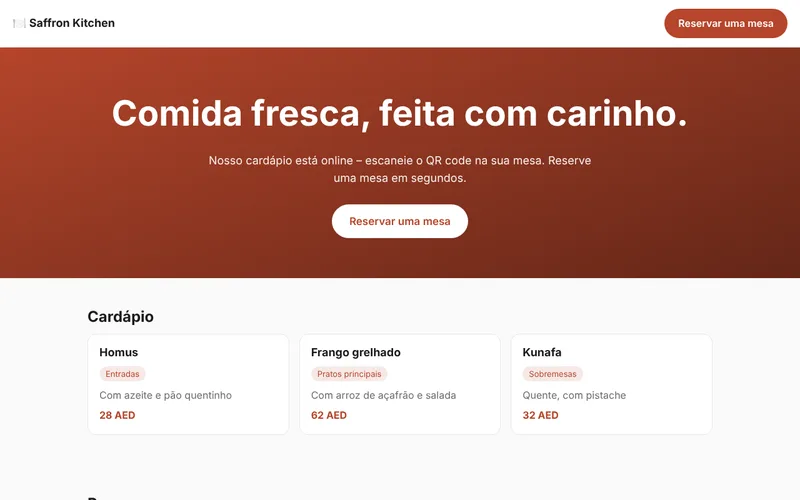
Task: Click the Frango grelhado dish title
Action: (x=356, y=353)
